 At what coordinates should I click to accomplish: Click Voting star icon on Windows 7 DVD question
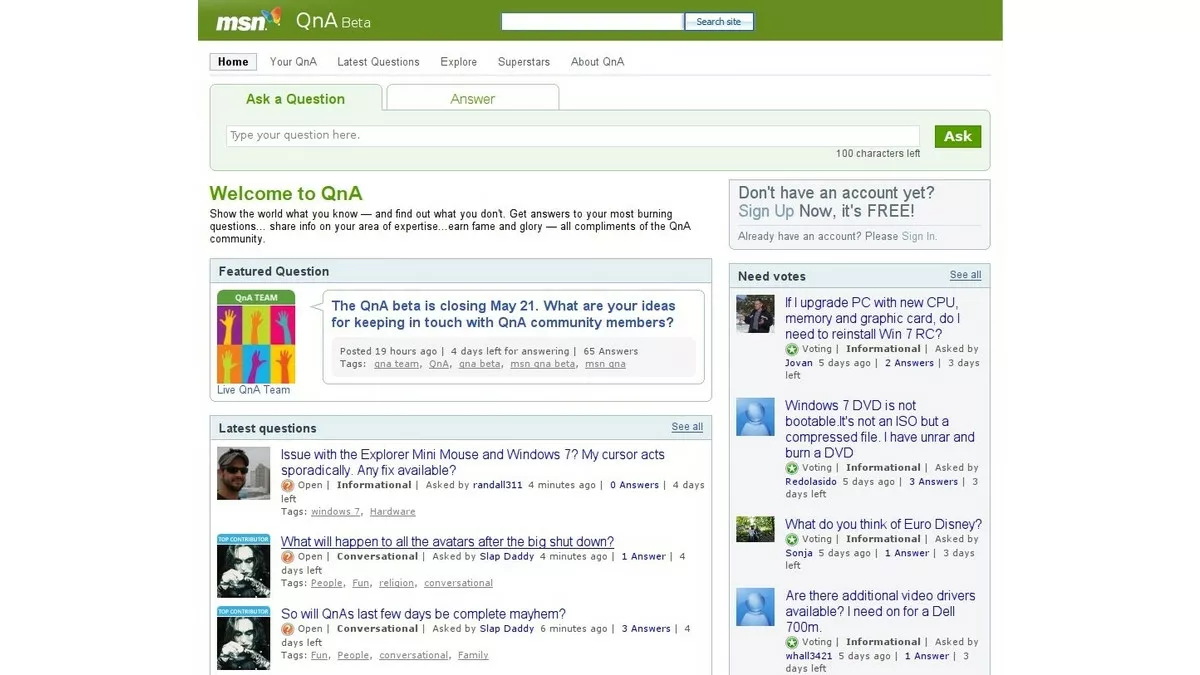pyautogui.click(x=792, y=468)
